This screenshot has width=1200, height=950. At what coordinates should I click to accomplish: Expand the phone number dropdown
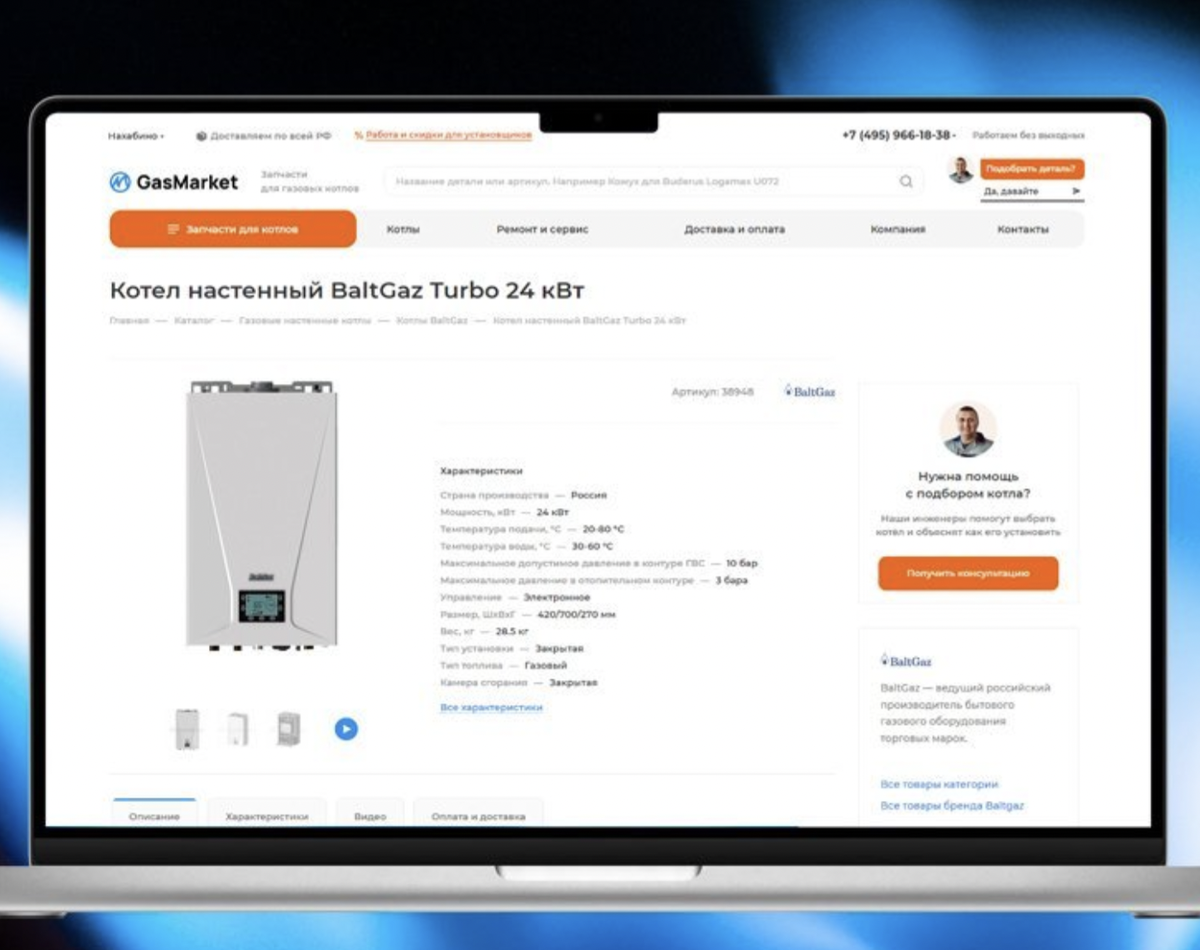pyautogui.click(x=899, y=135)
